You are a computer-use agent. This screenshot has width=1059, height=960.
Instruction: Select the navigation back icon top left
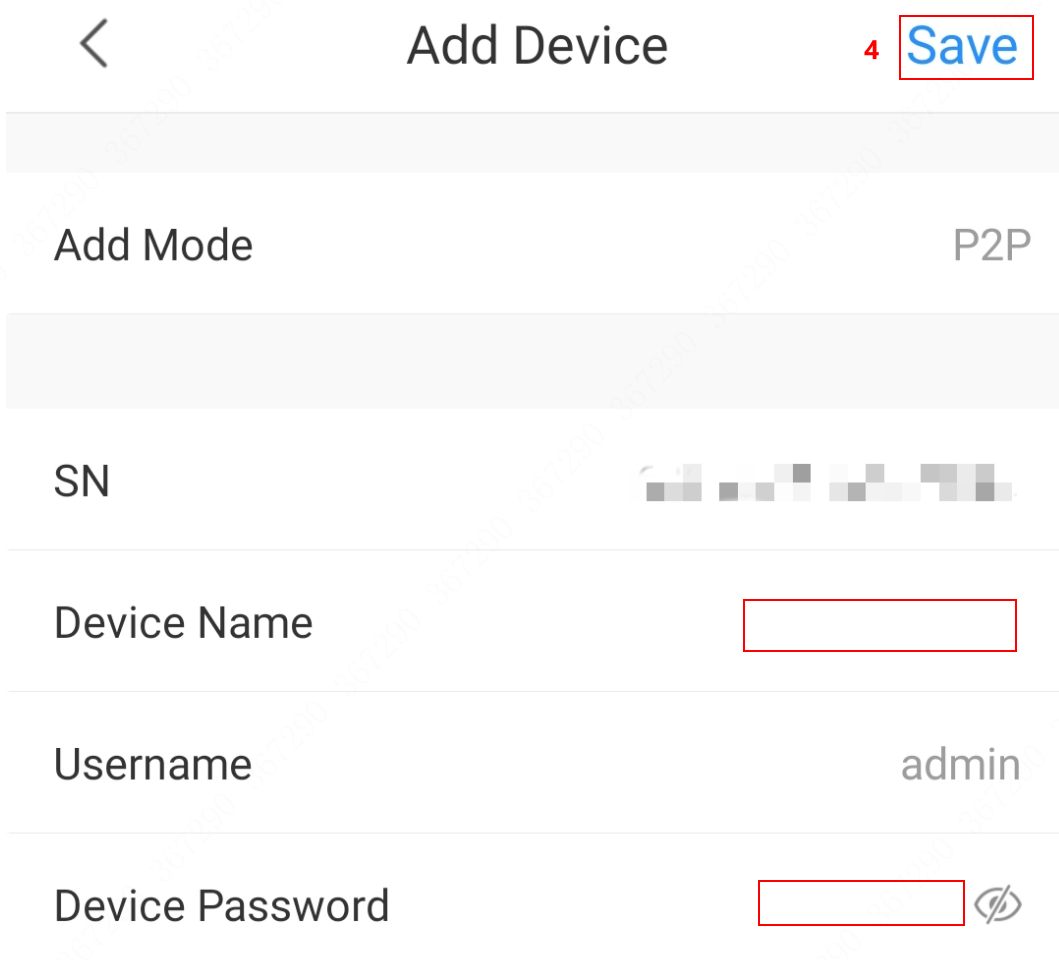click(x=93, y=44)
